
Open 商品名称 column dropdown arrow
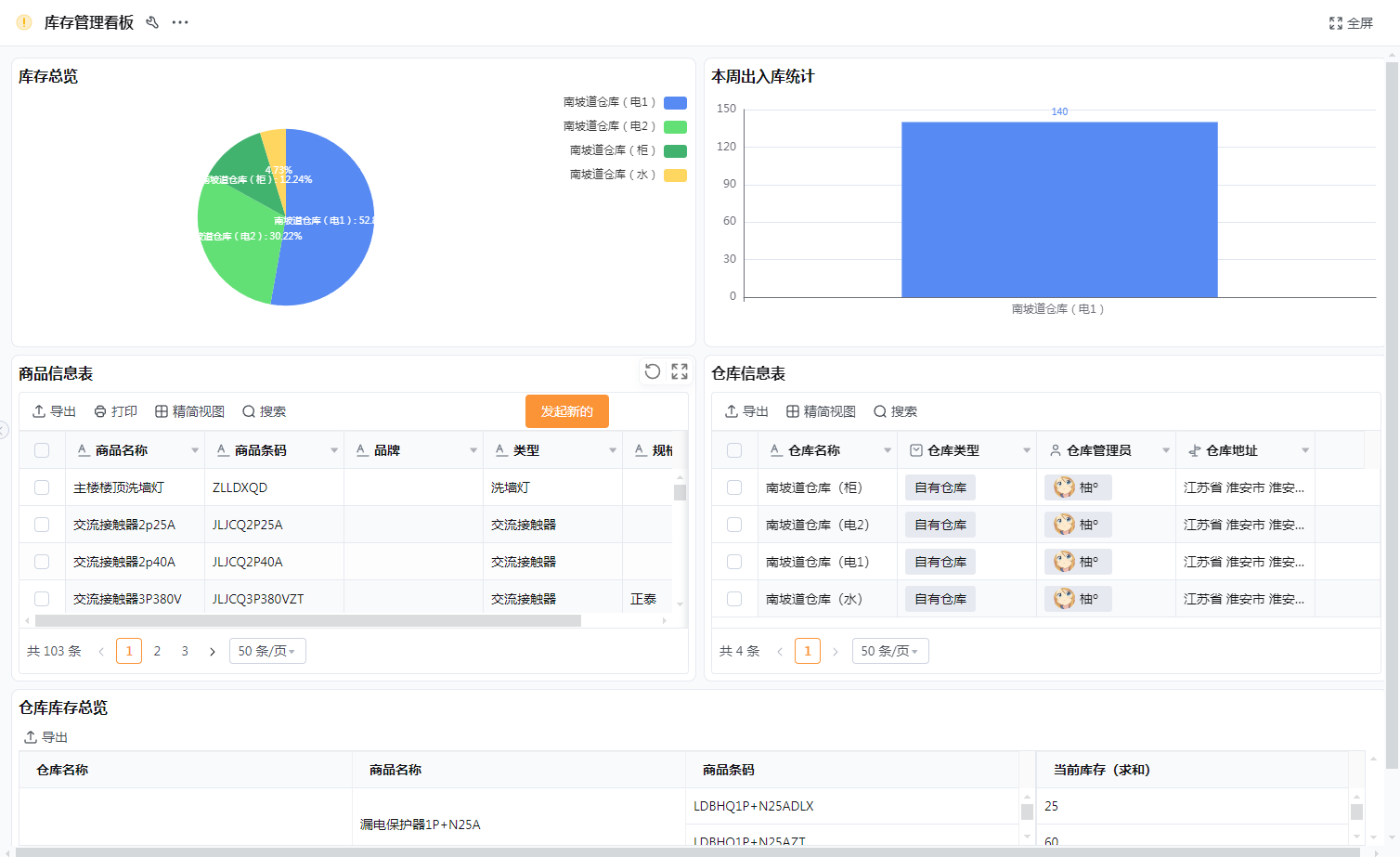(x=195, y=450)
